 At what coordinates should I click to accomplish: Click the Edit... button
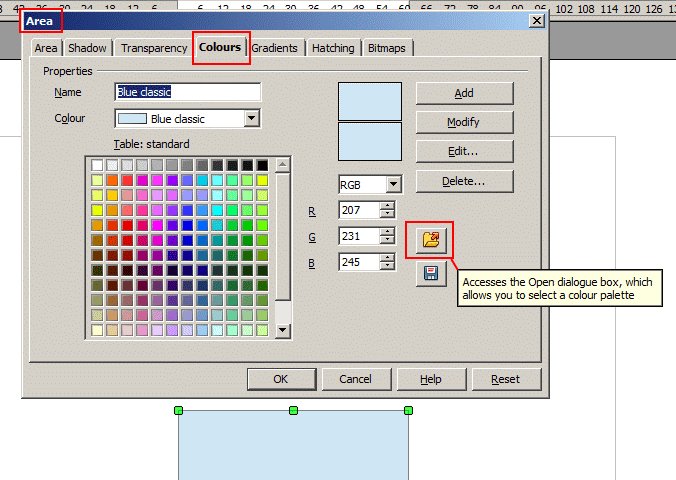tap(464, 152)
